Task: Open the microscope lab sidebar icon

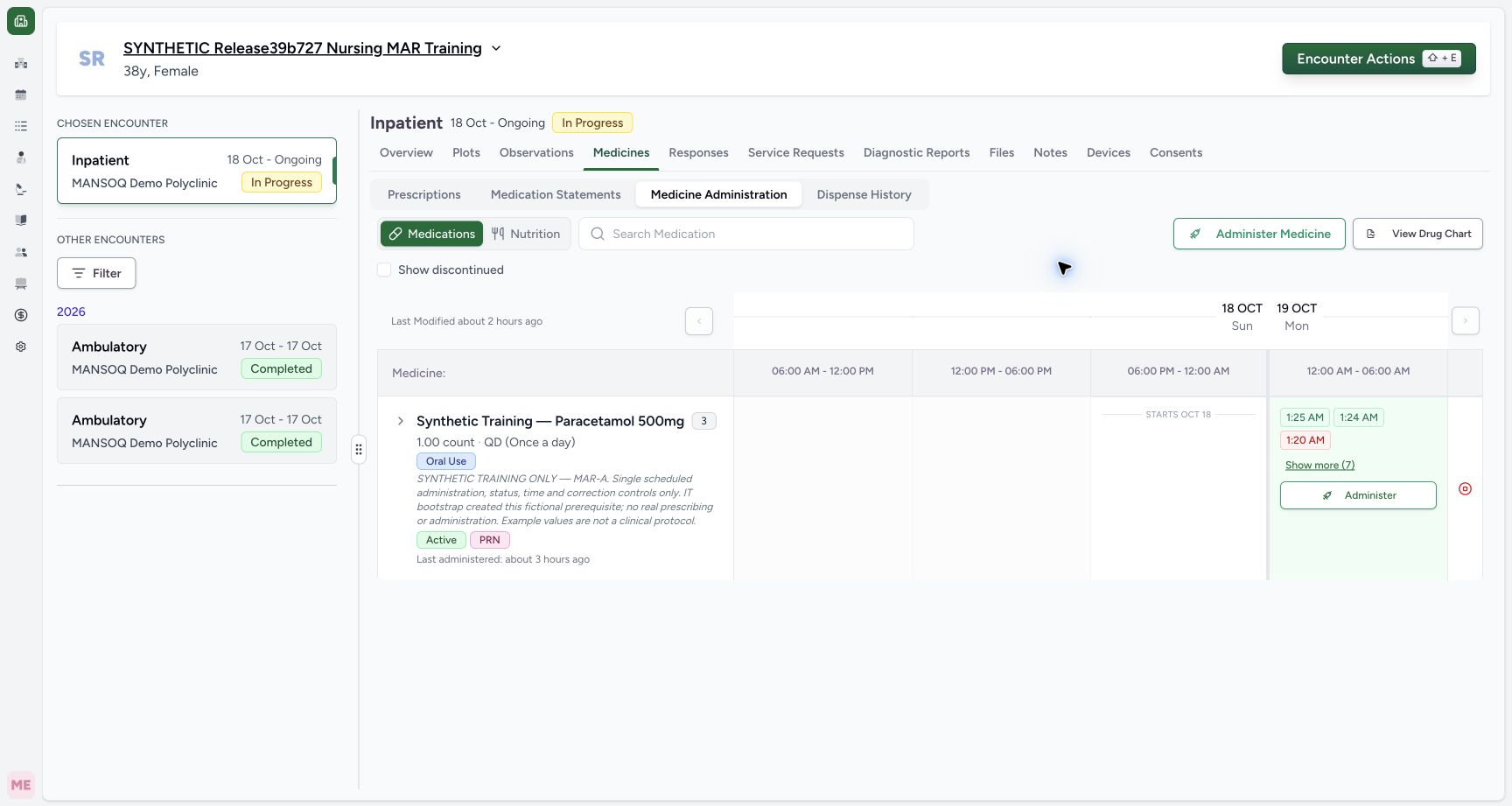Action: (x=21, y=189)
